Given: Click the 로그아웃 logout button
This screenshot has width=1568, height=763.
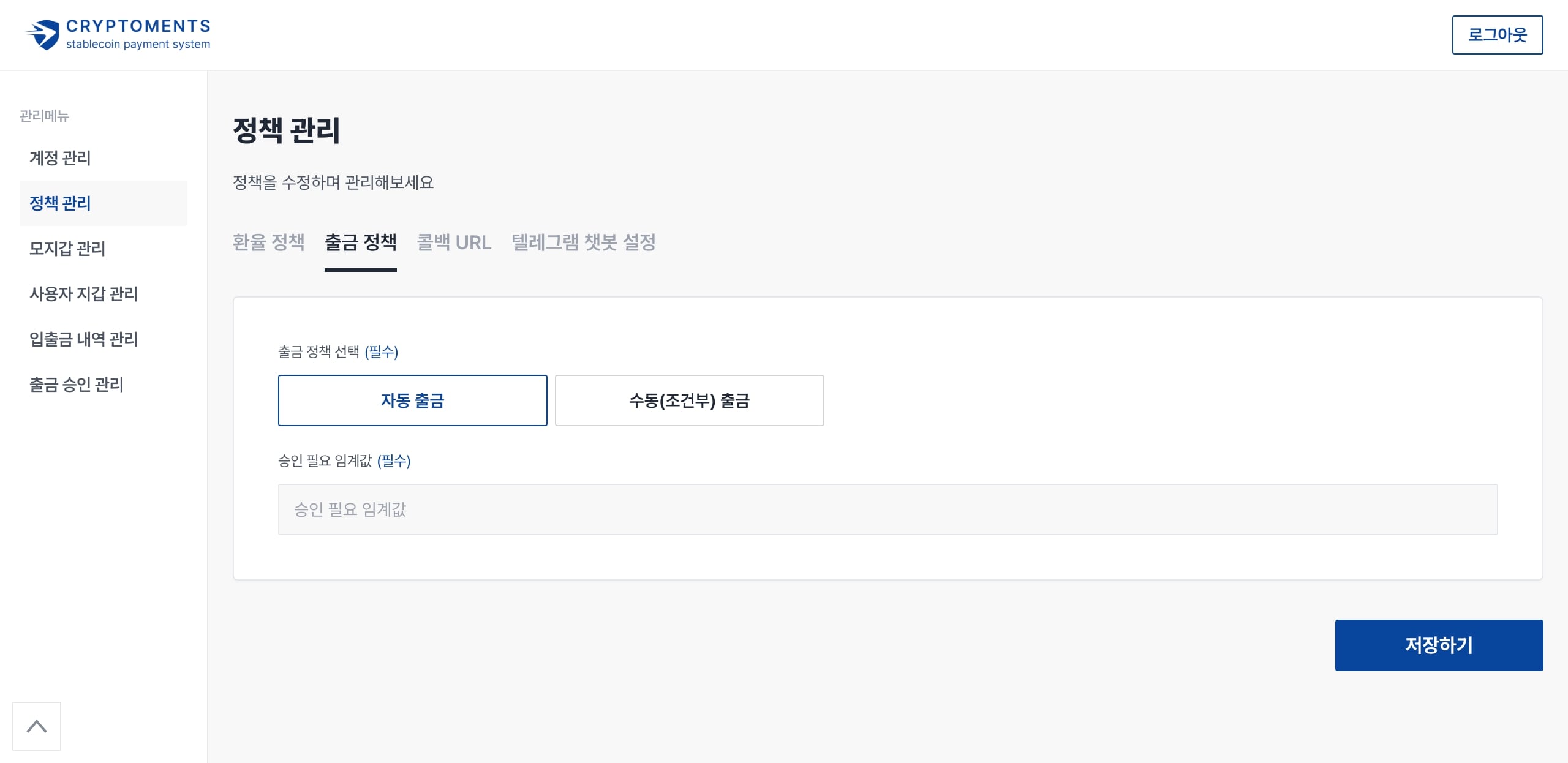Looking at the screenshot, I should click(1497, 35).
